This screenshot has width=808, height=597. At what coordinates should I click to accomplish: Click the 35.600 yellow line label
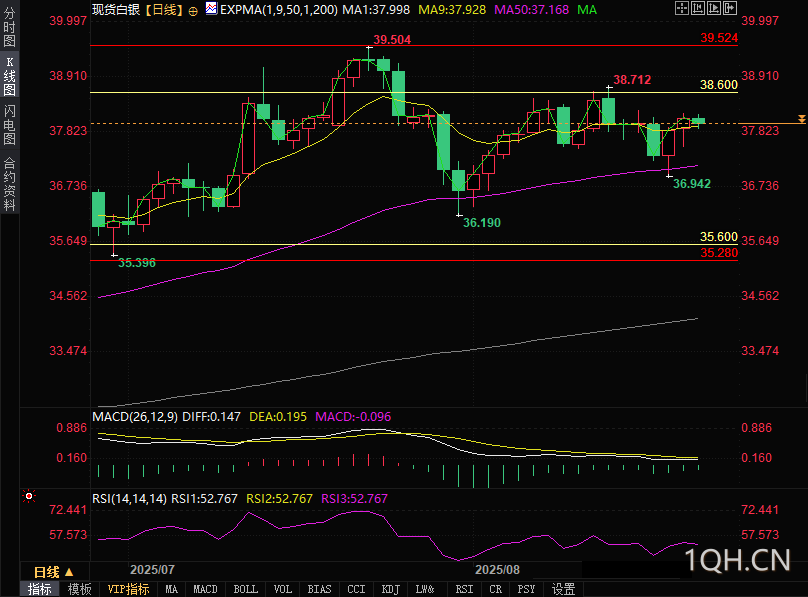(719, 237)
